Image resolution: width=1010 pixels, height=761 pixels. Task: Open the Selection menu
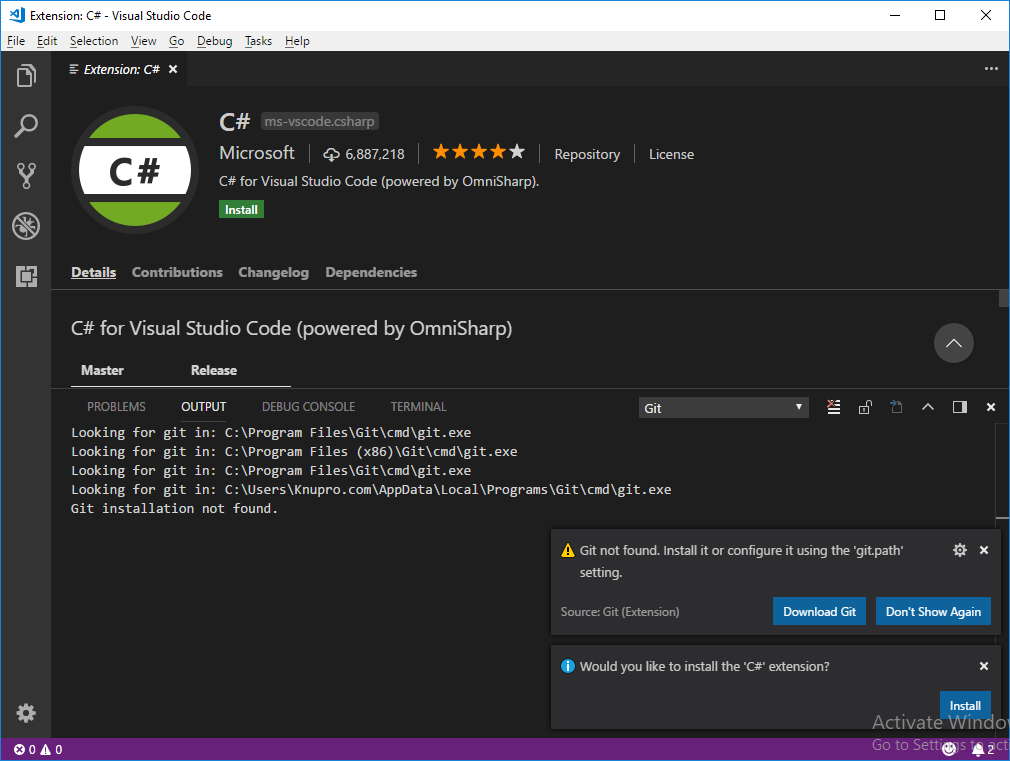(x=94, y=41)
